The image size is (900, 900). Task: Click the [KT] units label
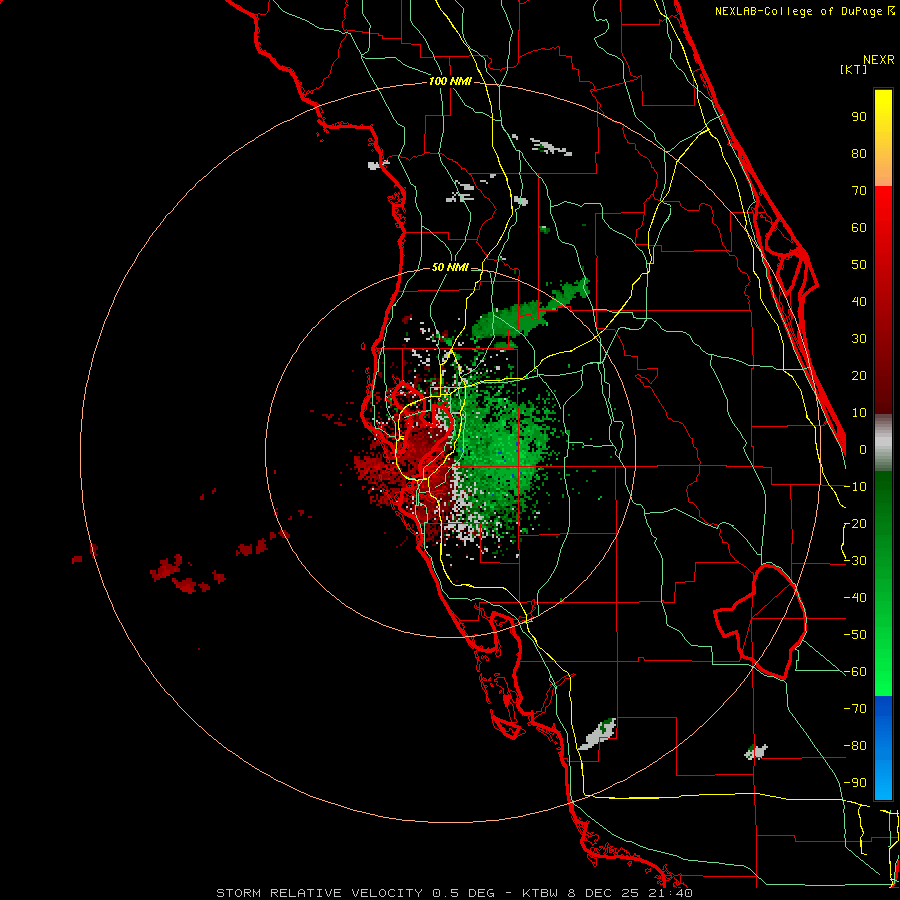(854, 69)
